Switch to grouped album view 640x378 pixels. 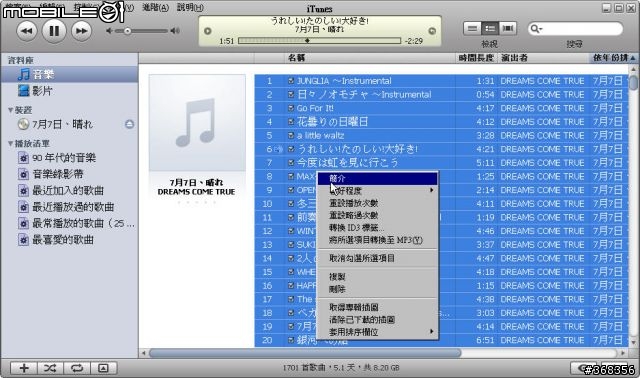(490, 28)
